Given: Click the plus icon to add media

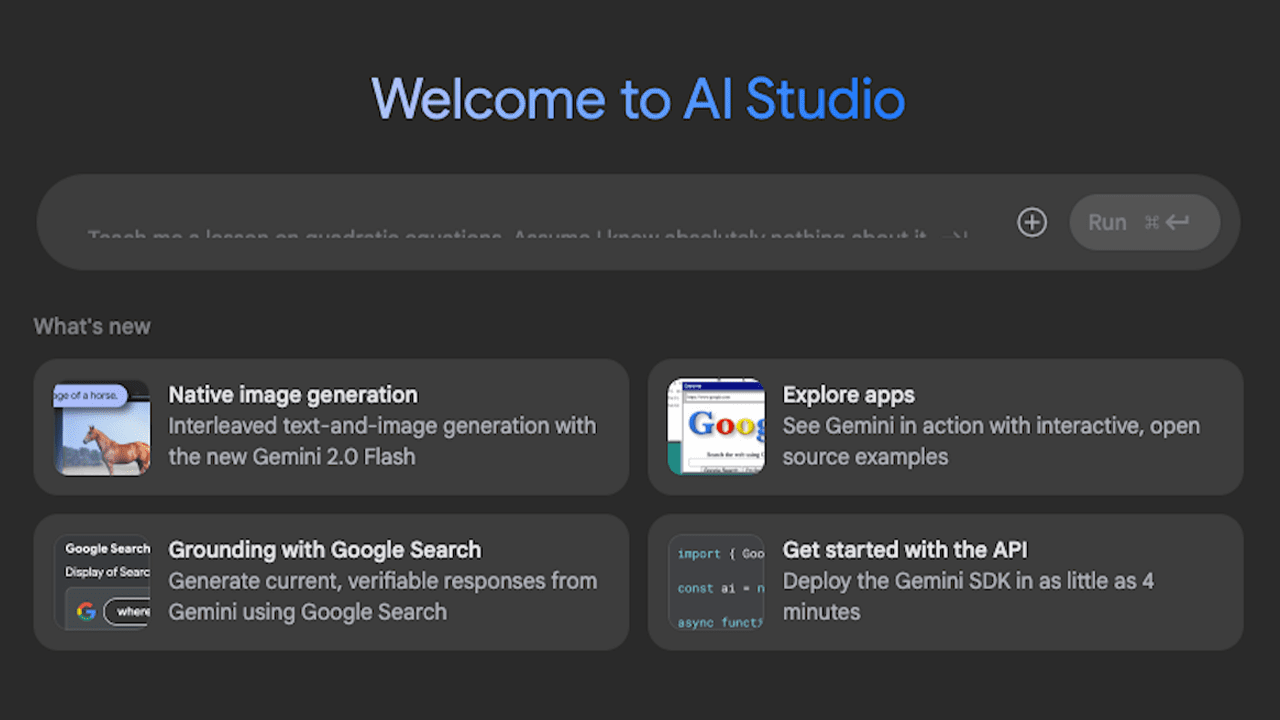Looking at the screenshot, I should (1032, 222).
